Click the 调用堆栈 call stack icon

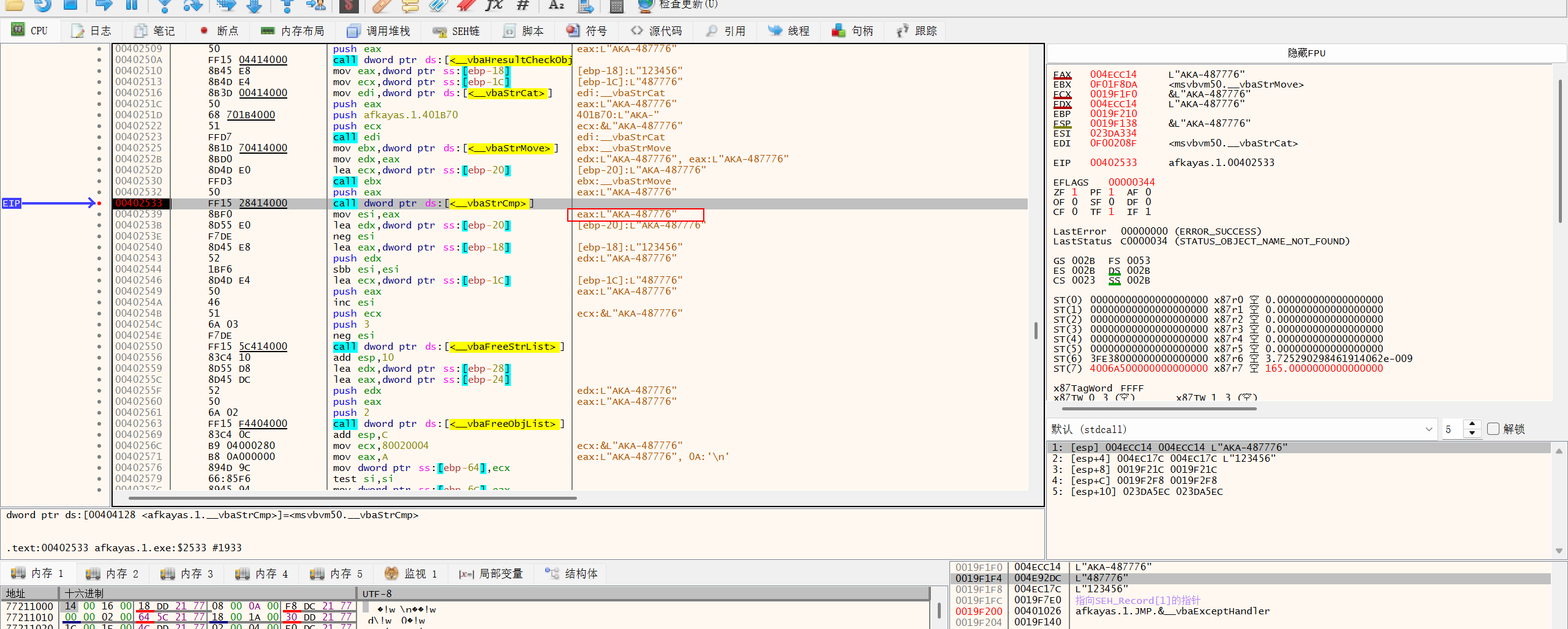coord(353,31)
